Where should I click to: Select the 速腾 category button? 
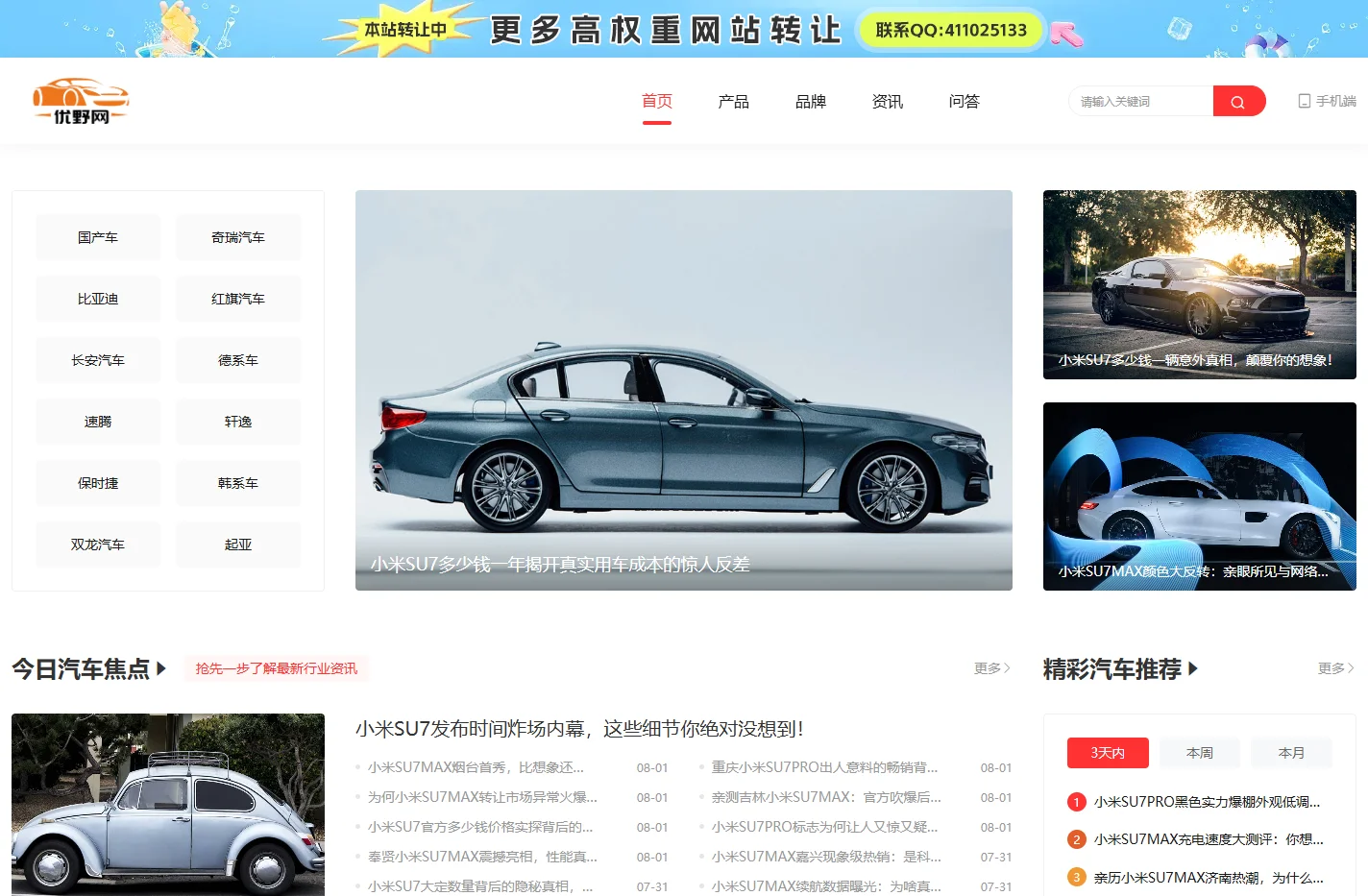[x=98, y=422]
